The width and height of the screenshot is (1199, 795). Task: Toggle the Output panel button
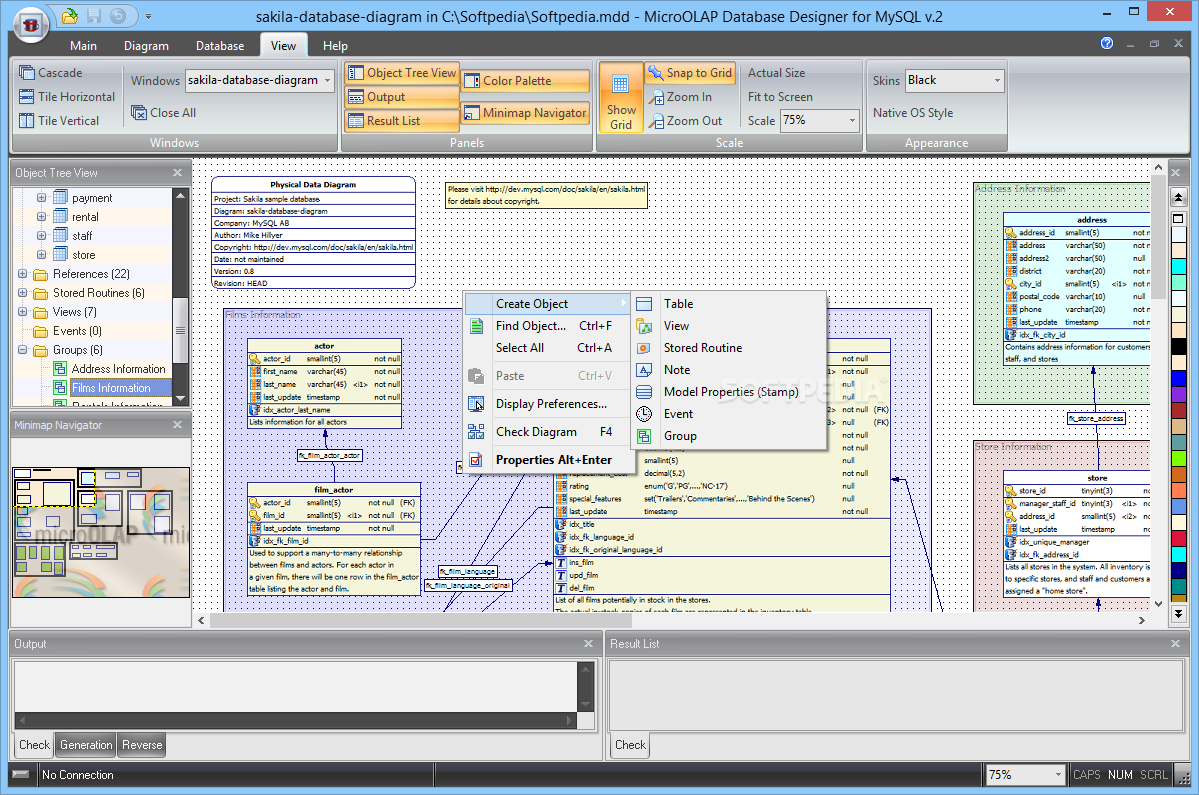[401, 96]
